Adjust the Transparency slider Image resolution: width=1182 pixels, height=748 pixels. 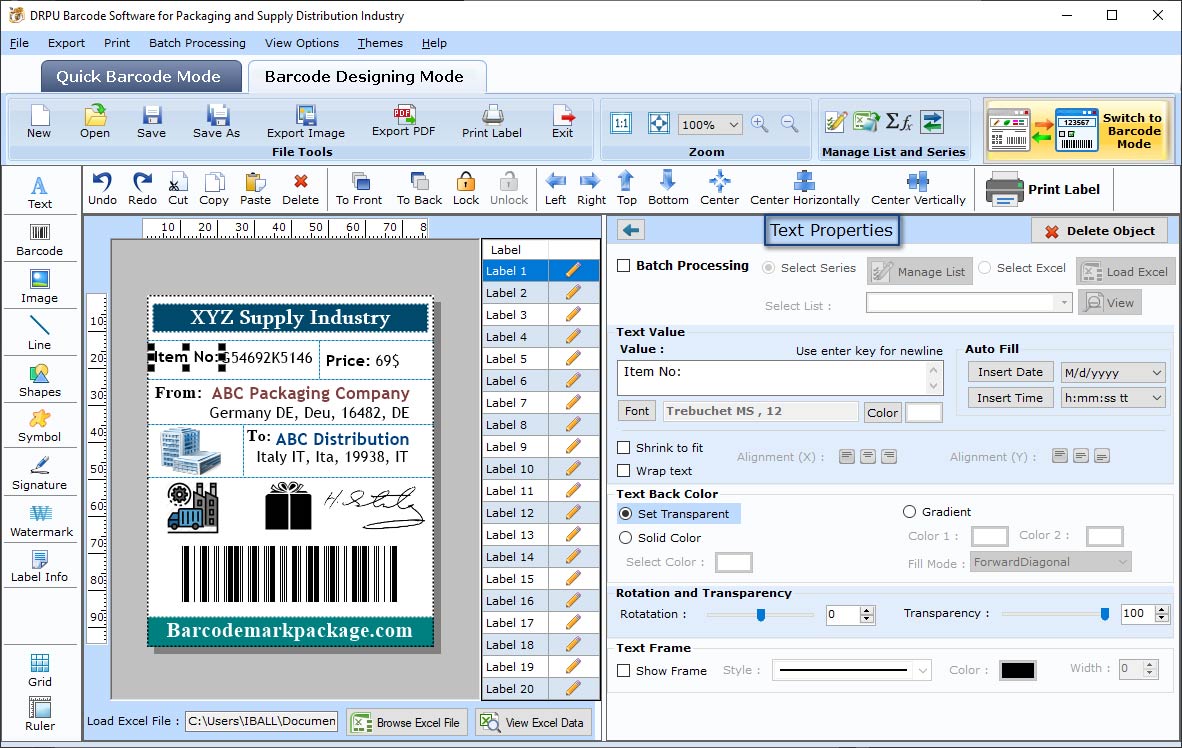[x=1104, y=615]
